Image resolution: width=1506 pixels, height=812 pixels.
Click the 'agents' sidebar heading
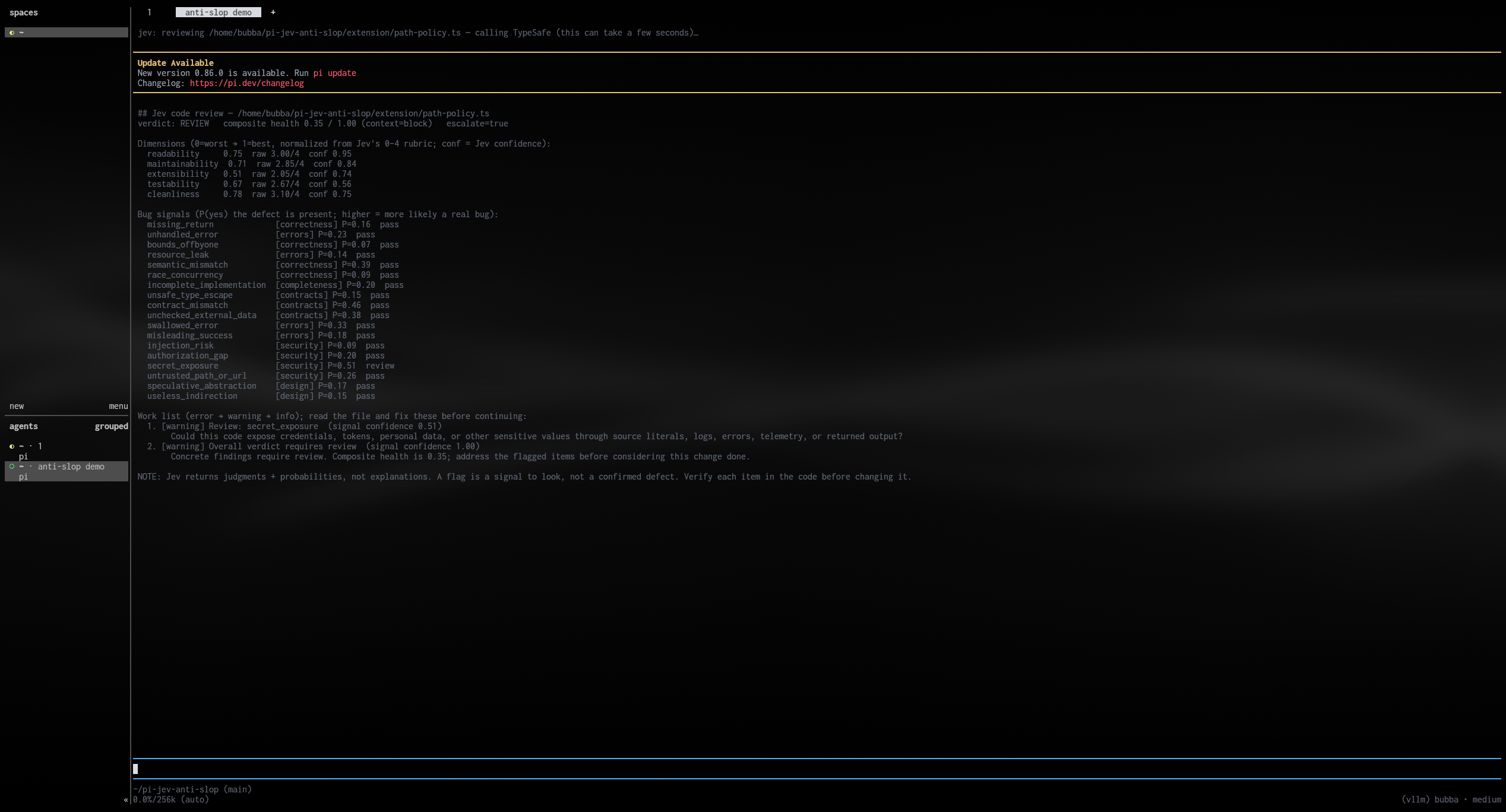[x=24, y=426]
